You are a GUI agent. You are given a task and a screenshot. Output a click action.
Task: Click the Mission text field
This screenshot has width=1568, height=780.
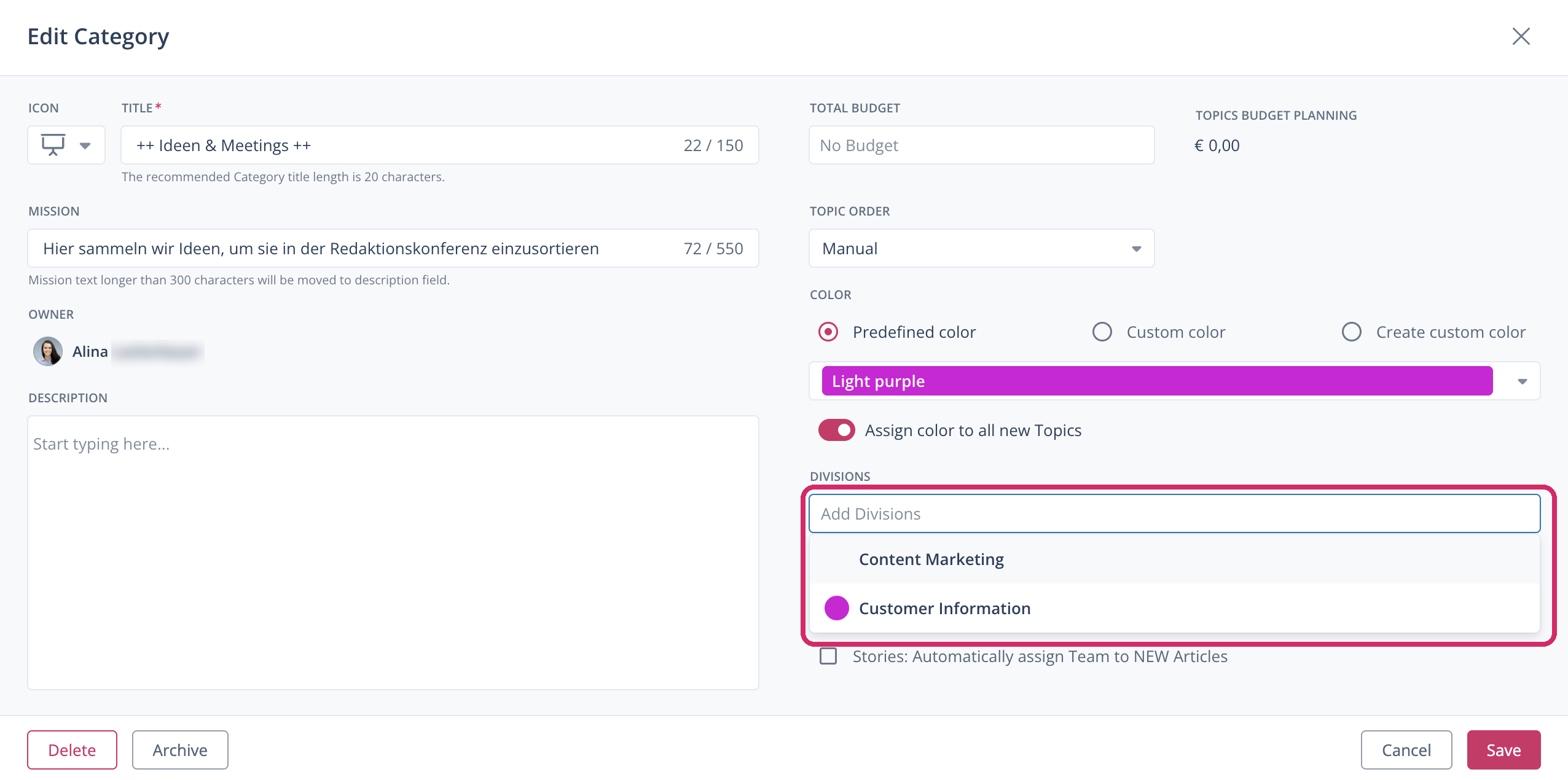coord(393,249)
